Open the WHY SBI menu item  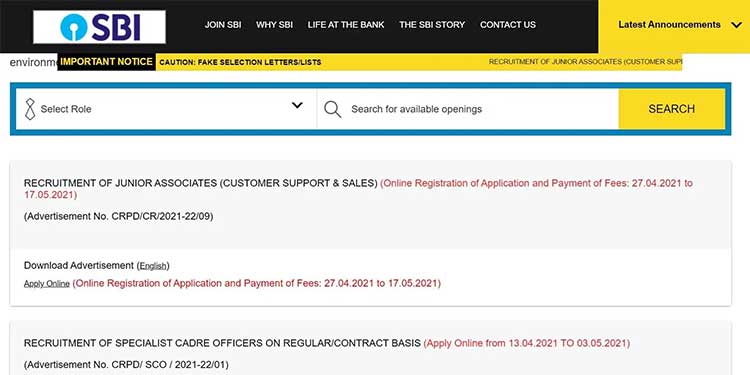coord(275,25)
